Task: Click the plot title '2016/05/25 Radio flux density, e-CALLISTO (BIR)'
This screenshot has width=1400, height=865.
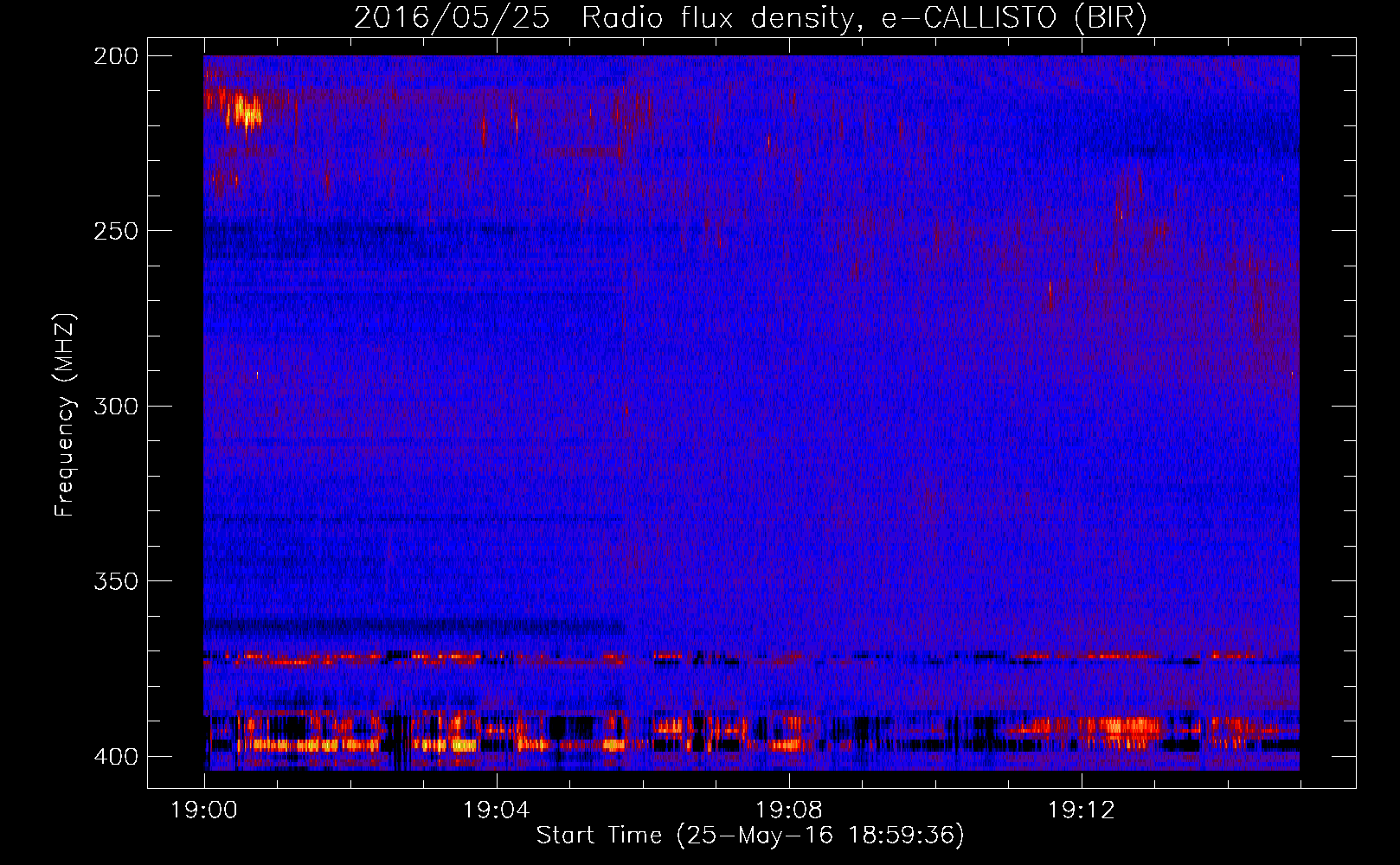Action: (x=750, y=17)
